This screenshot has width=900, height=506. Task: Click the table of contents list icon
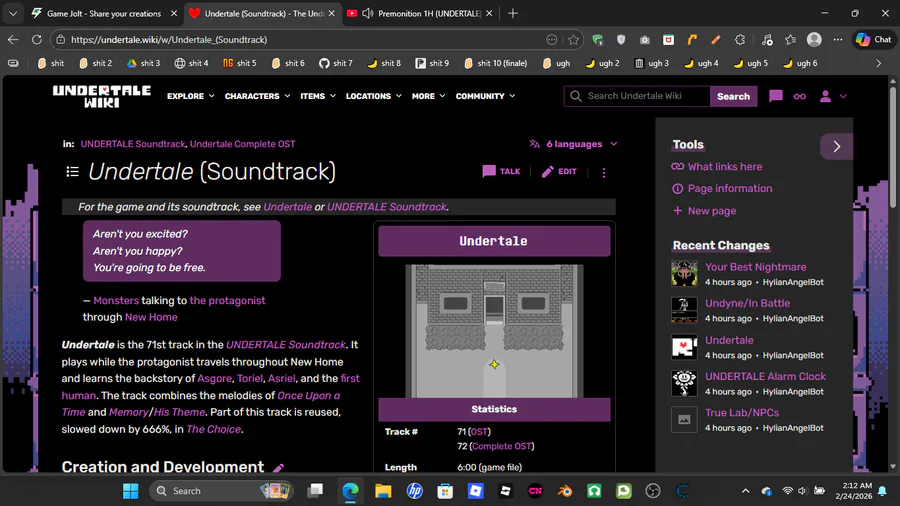72,172
